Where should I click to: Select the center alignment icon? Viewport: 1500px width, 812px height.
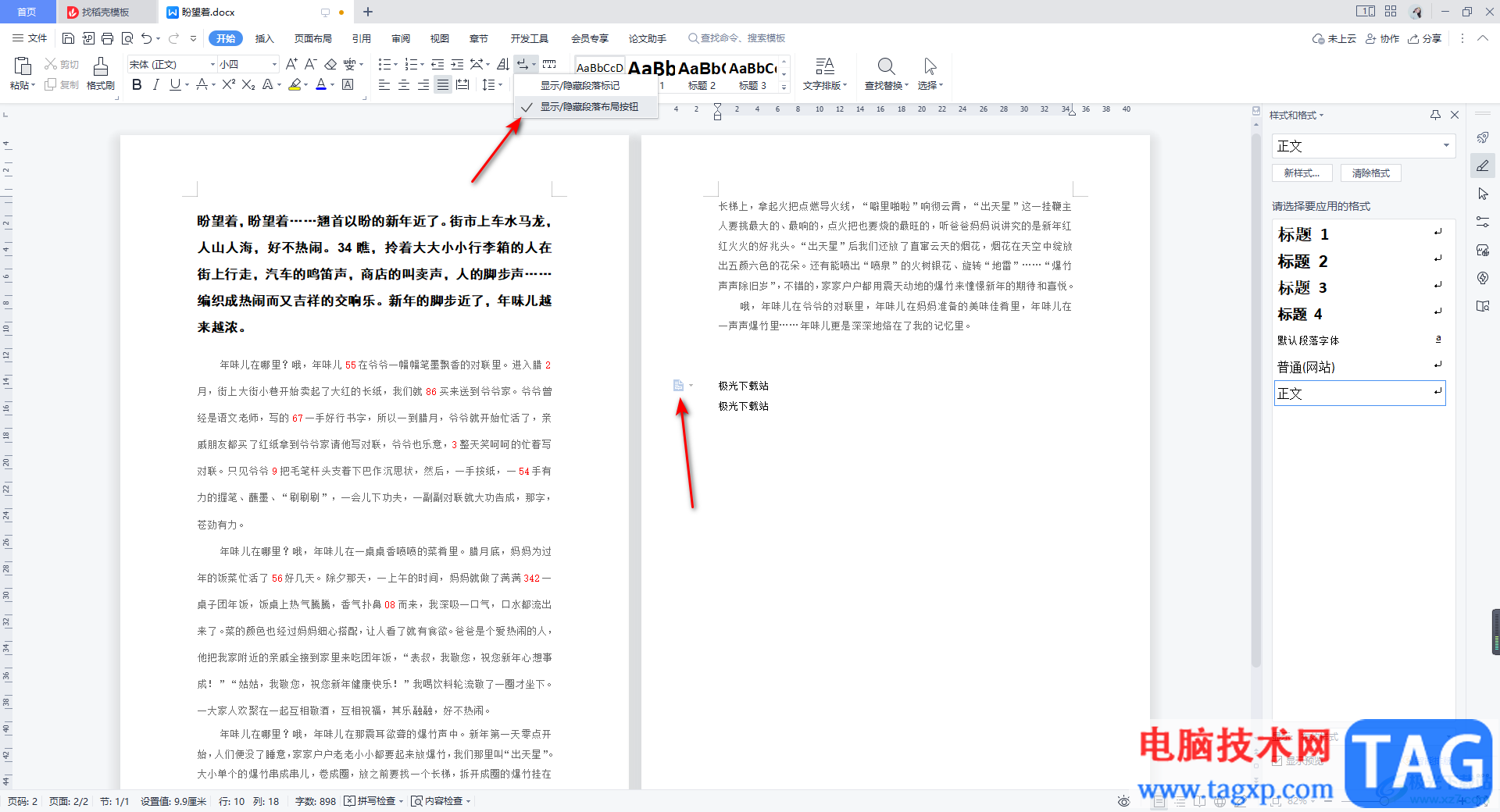click(404, 85)
